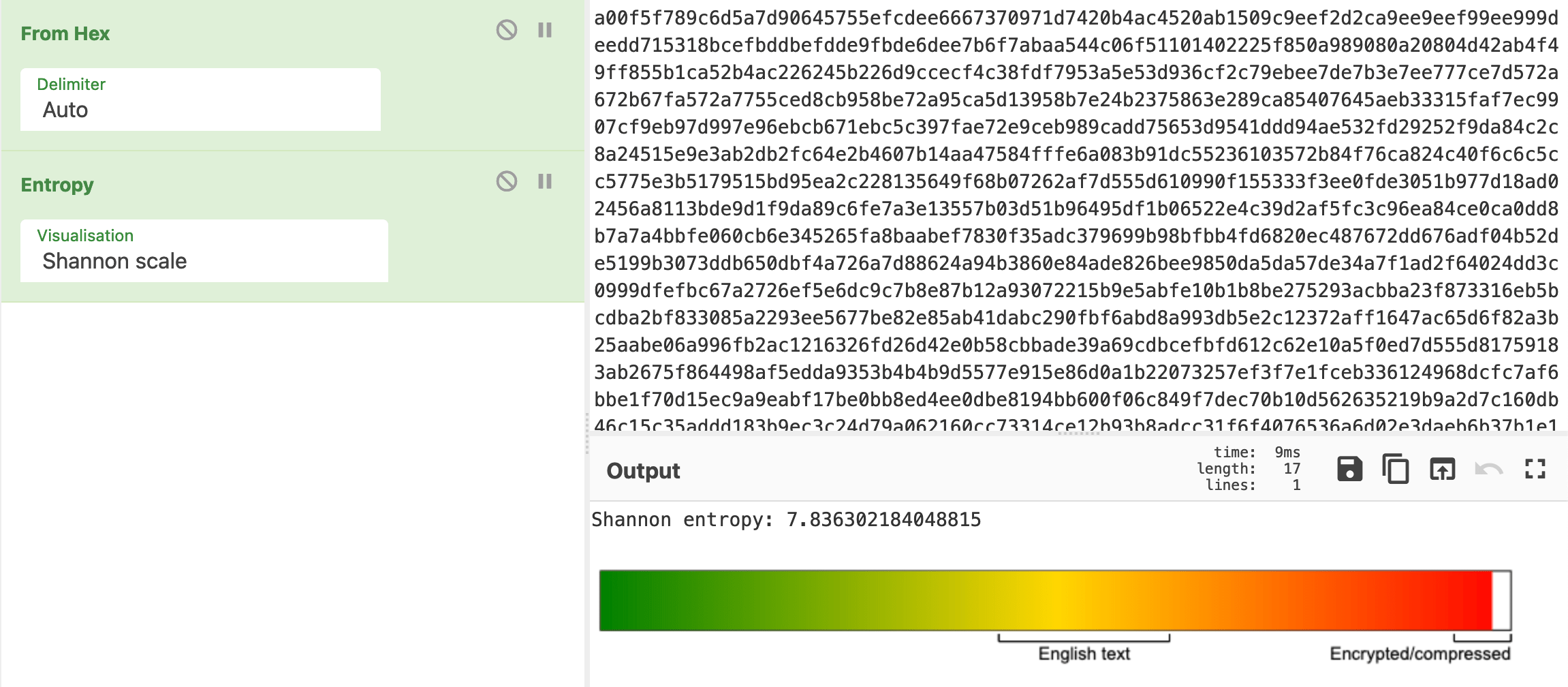The width and height of the screenshot is (1568, 687).
Task: Click the Shannon entropy result text
Action: click(x=786, y=520)
